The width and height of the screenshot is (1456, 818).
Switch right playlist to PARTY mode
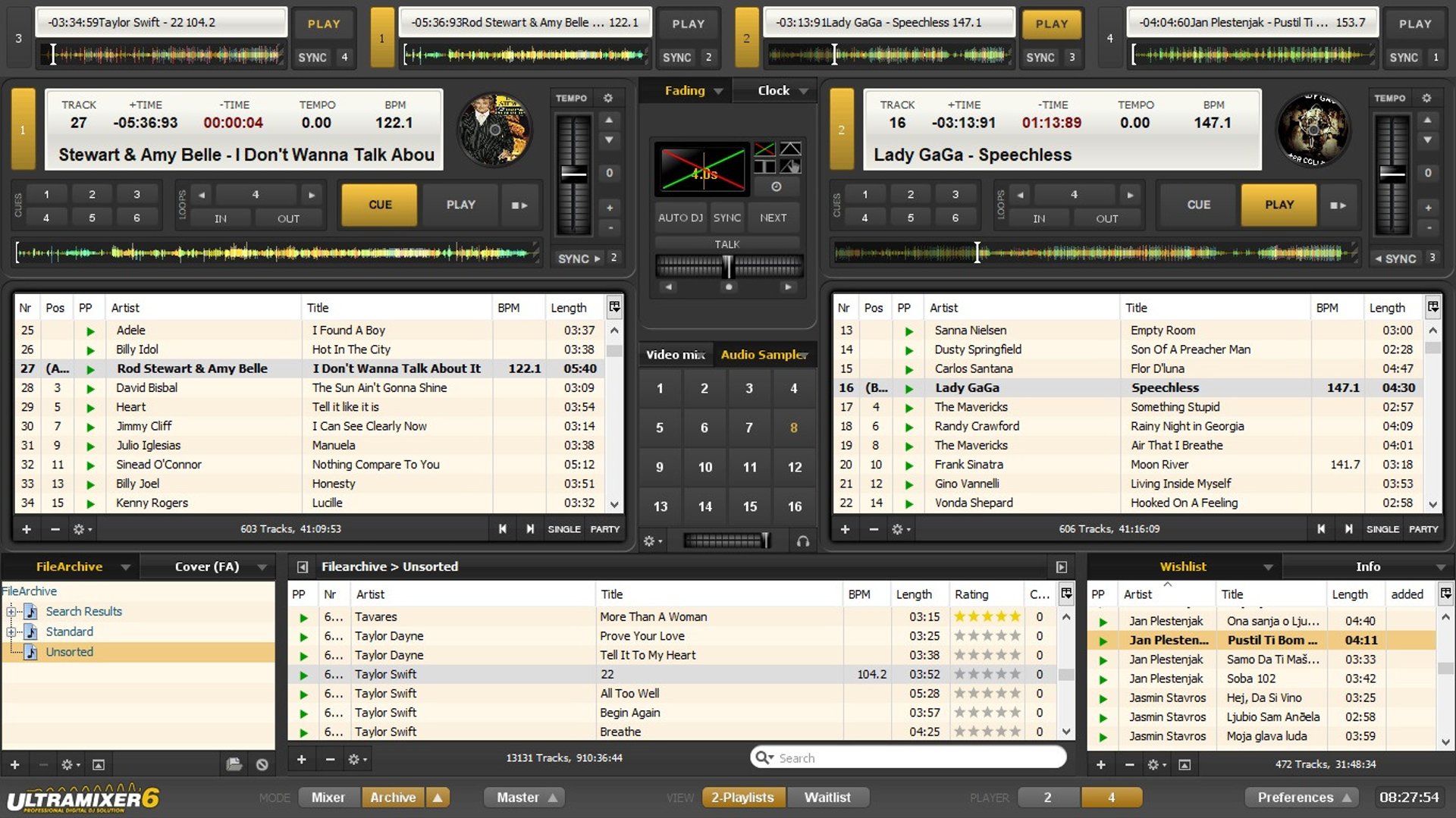1423,529
